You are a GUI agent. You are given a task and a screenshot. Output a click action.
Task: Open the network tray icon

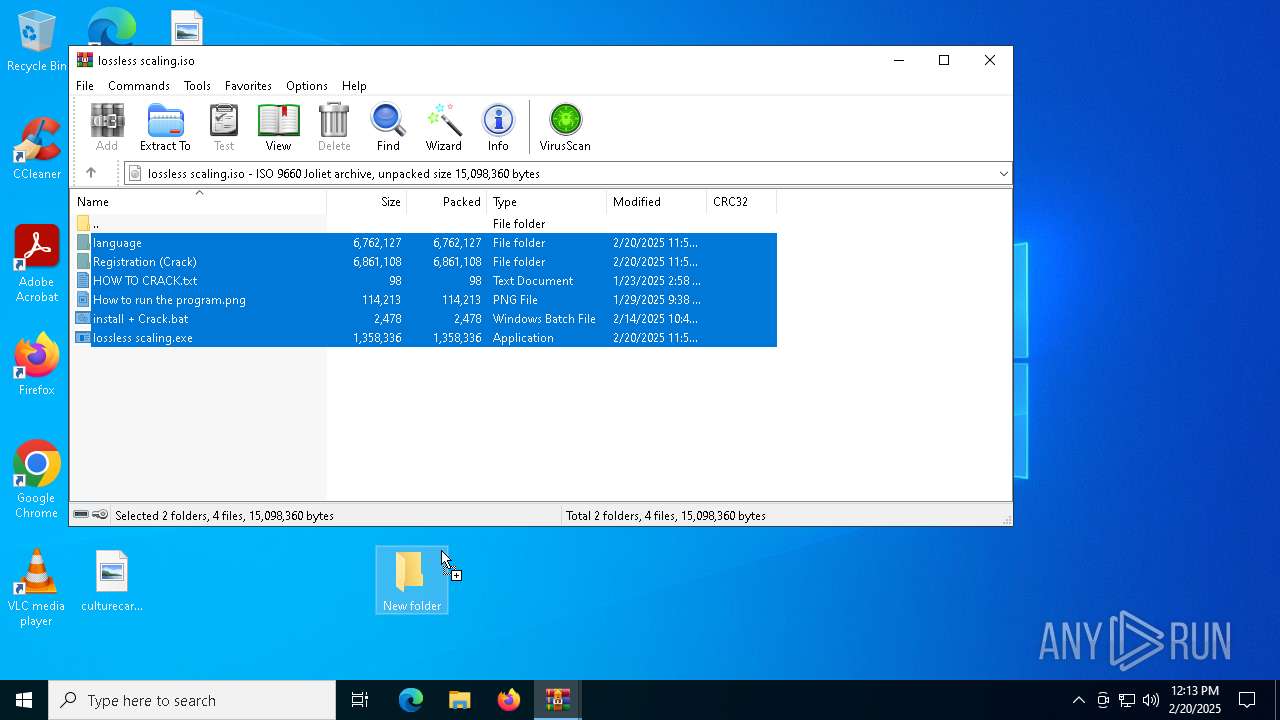click(x=1127, y=700)
